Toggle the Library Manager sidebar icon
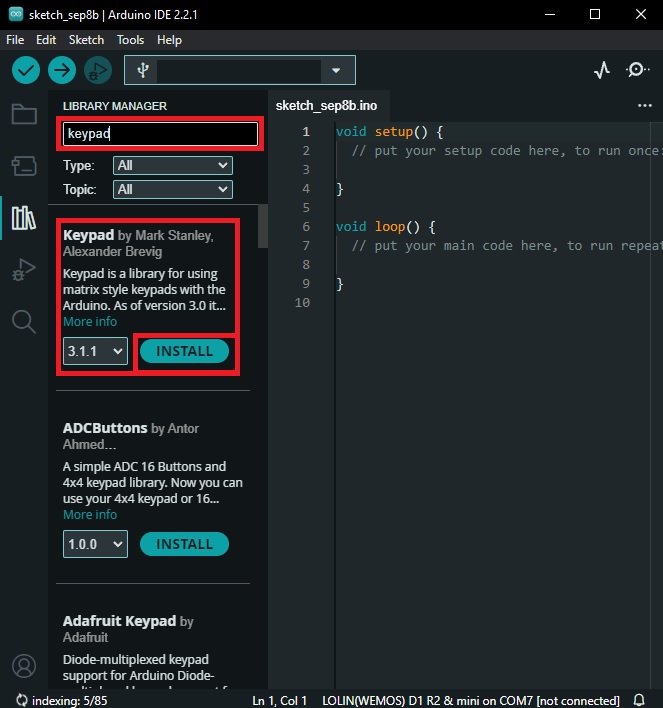663x708 pixels. [24, 217]
